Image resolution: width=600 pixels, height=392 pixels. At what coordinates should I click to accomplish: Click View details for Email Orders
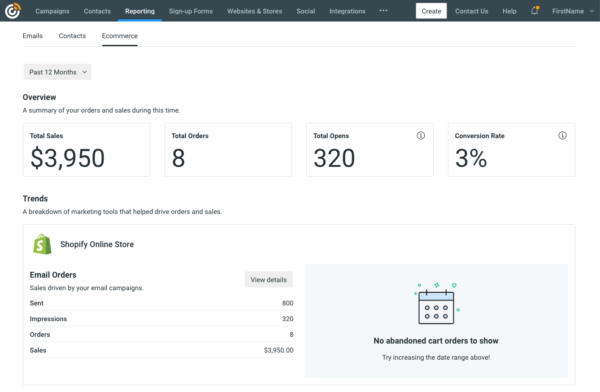[269, 279]
